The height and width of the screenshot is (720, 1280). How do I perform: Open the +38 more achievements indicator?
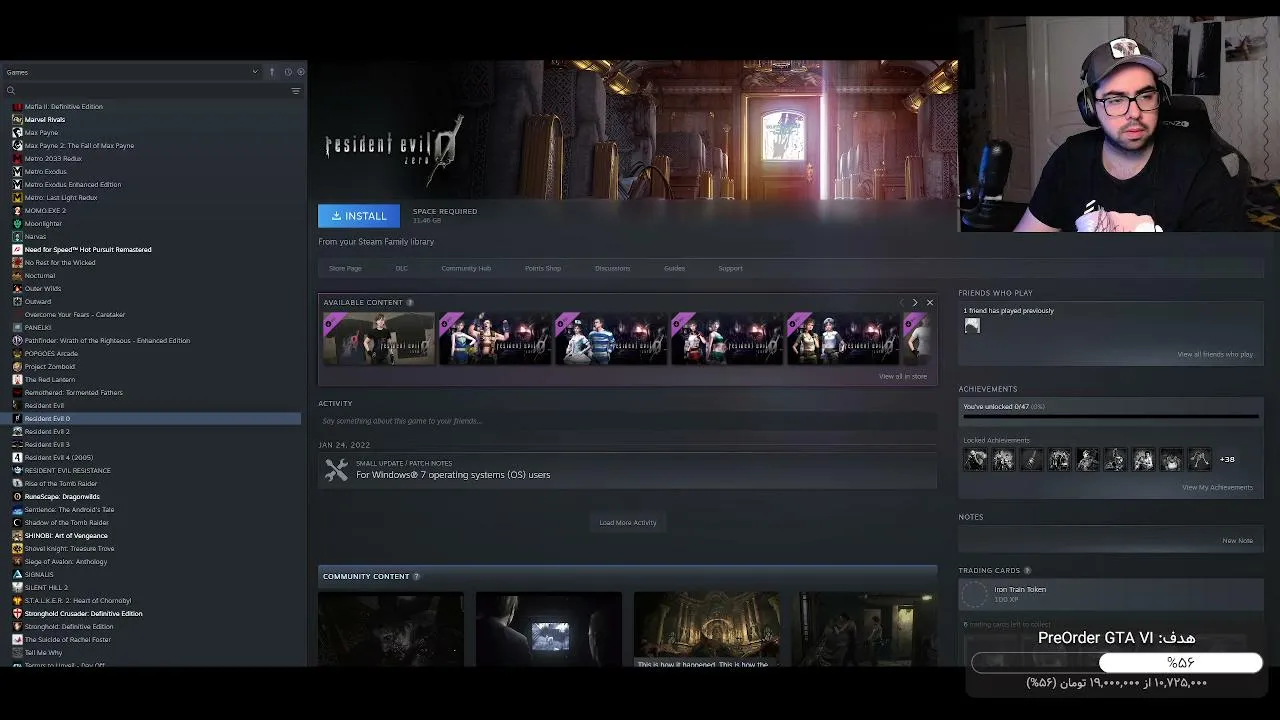[x=1227, y=459]
